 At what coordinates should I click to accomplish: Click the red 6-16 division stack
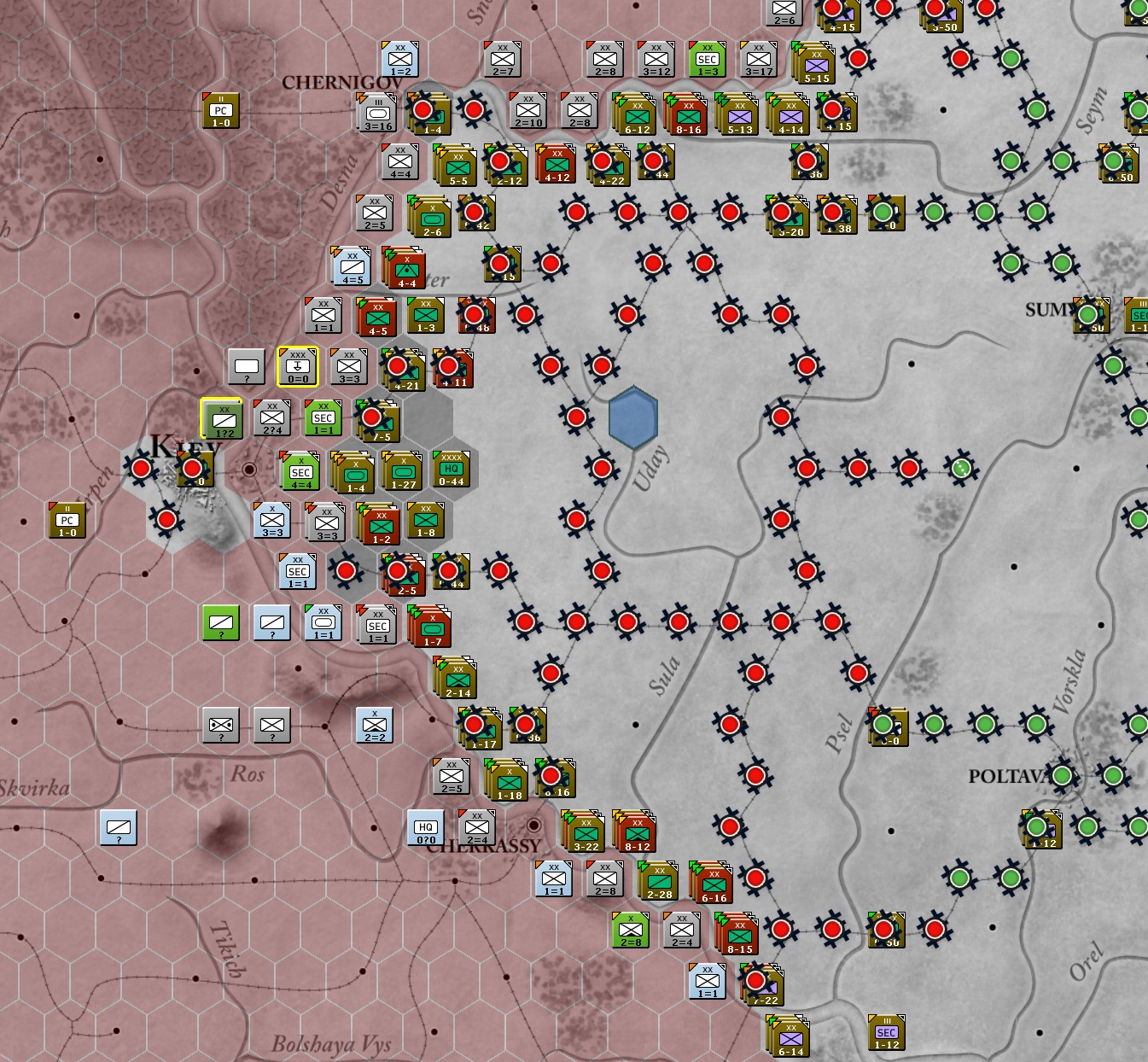pos(711,882)
